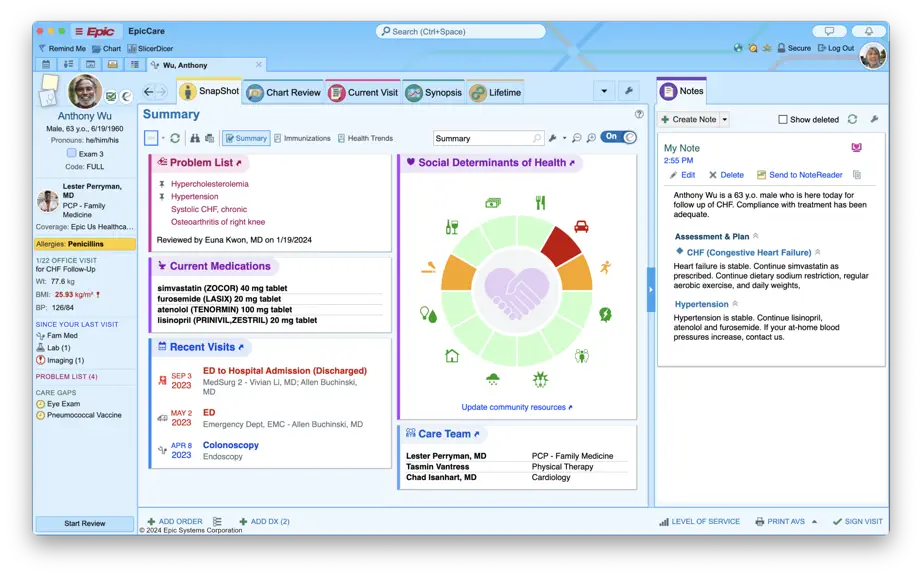This screenshot has width=922, height=576.
Task: Select the Notes tab
Action: pos(682,91)
